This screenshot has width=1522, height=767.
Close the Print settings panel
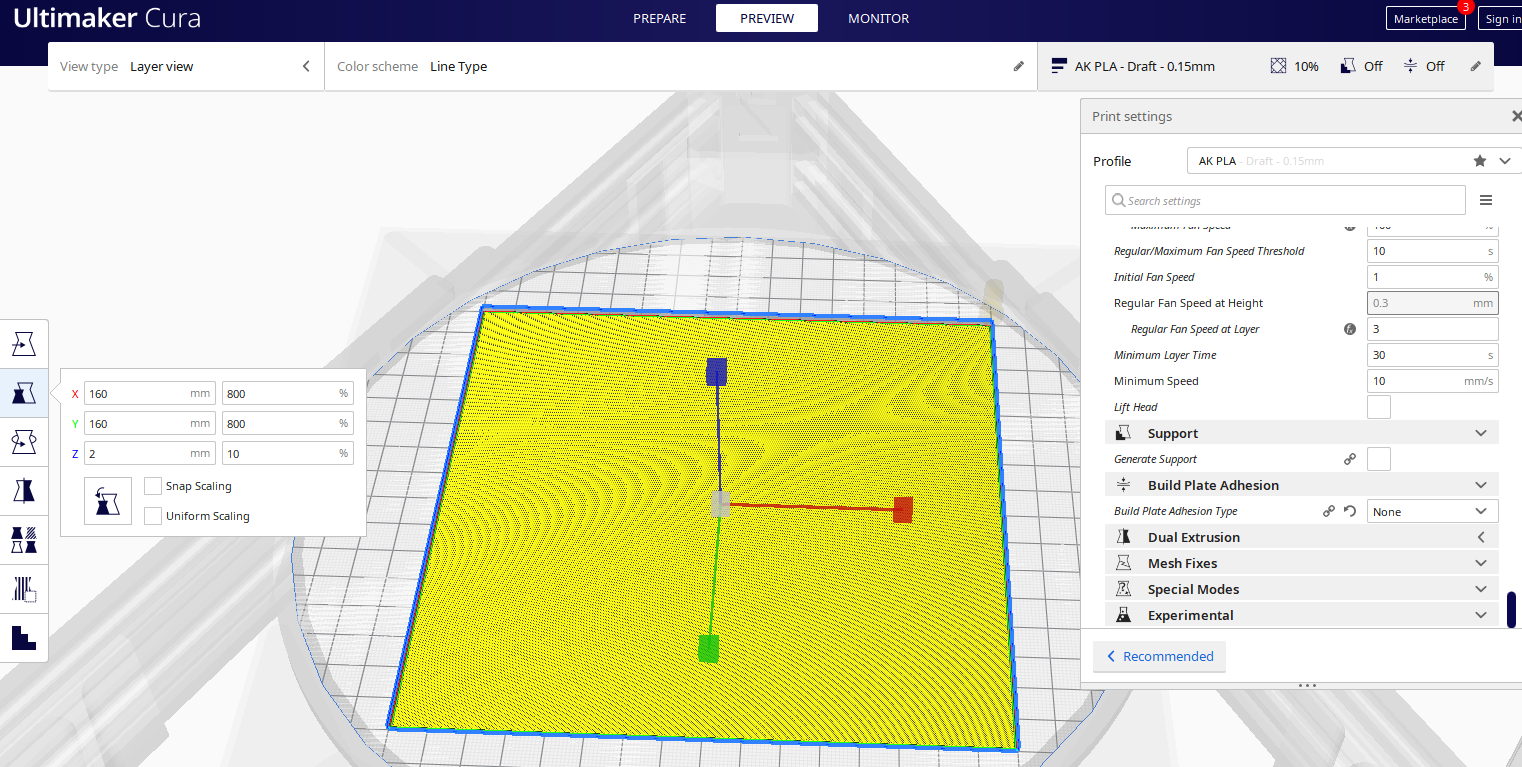click(1516, 116)
